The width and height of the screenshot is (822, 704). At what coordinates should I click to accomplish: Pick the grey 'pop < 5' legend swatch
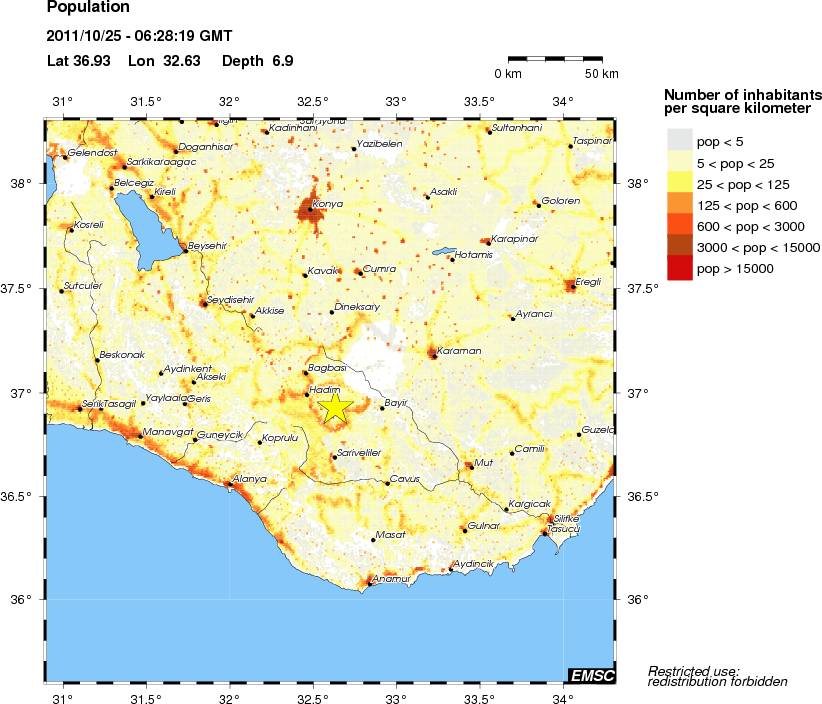(680, 141)
